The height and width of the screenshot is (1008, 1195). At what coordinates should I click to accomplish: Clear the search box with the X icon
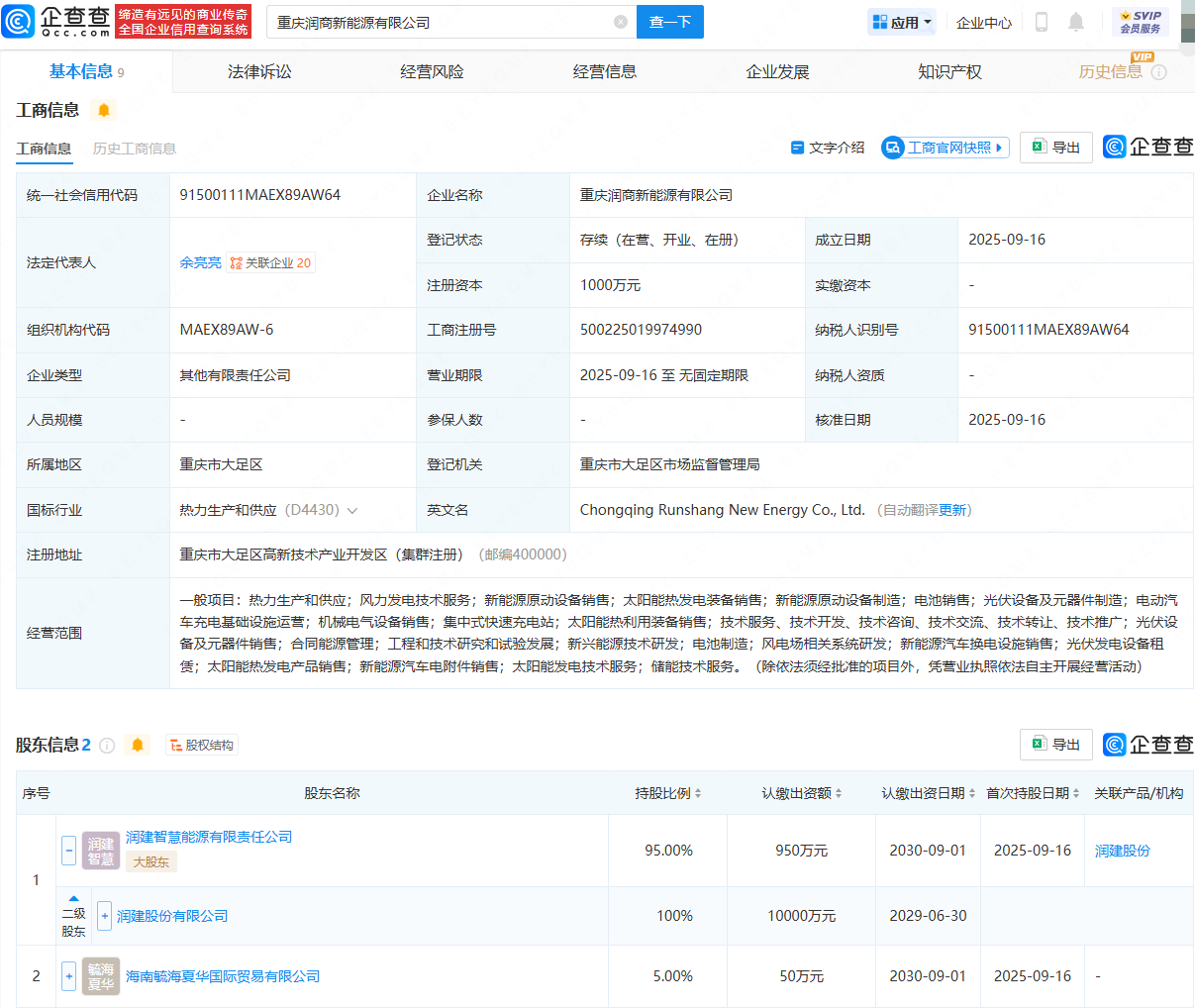point(621,22)
